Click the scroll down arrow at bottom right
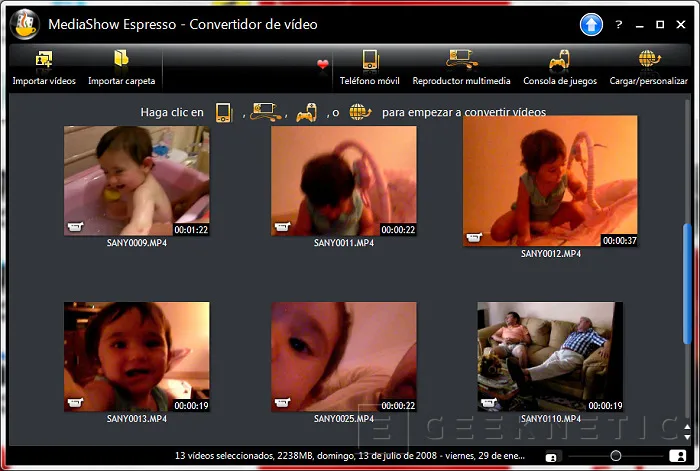The height and width of the screenshot is (471, 700). (x=687, y=437)
